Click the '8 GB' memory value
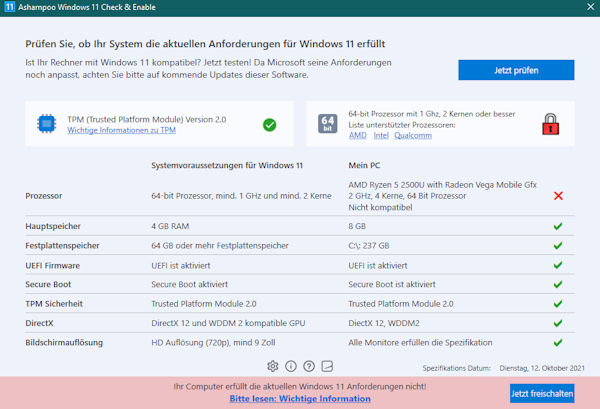The width and height of the screenshot is (600, 409). tap(357, 226)
